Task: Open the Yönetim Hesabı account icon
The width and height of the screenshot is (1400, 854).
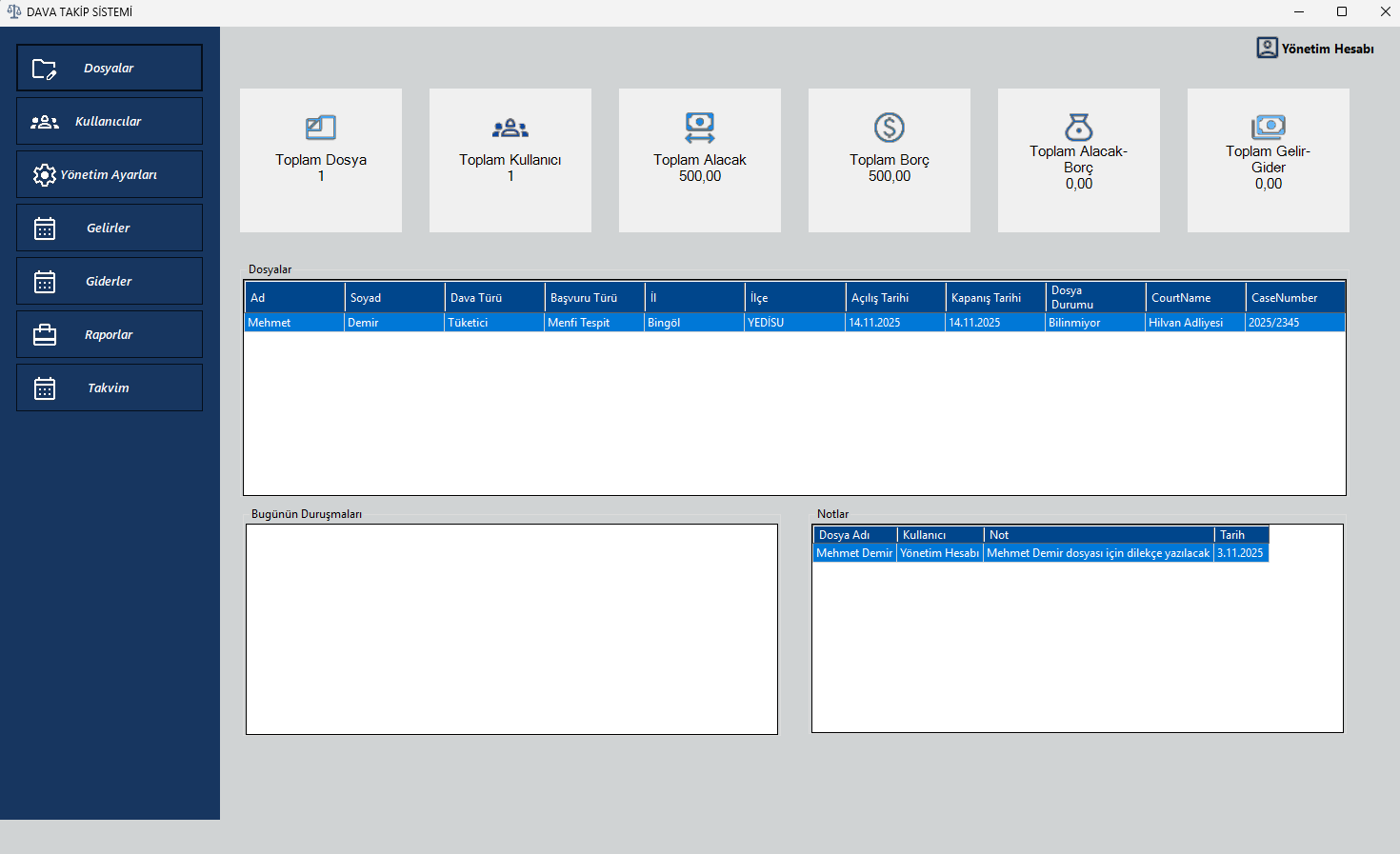Action: [x=1267, y=48]
